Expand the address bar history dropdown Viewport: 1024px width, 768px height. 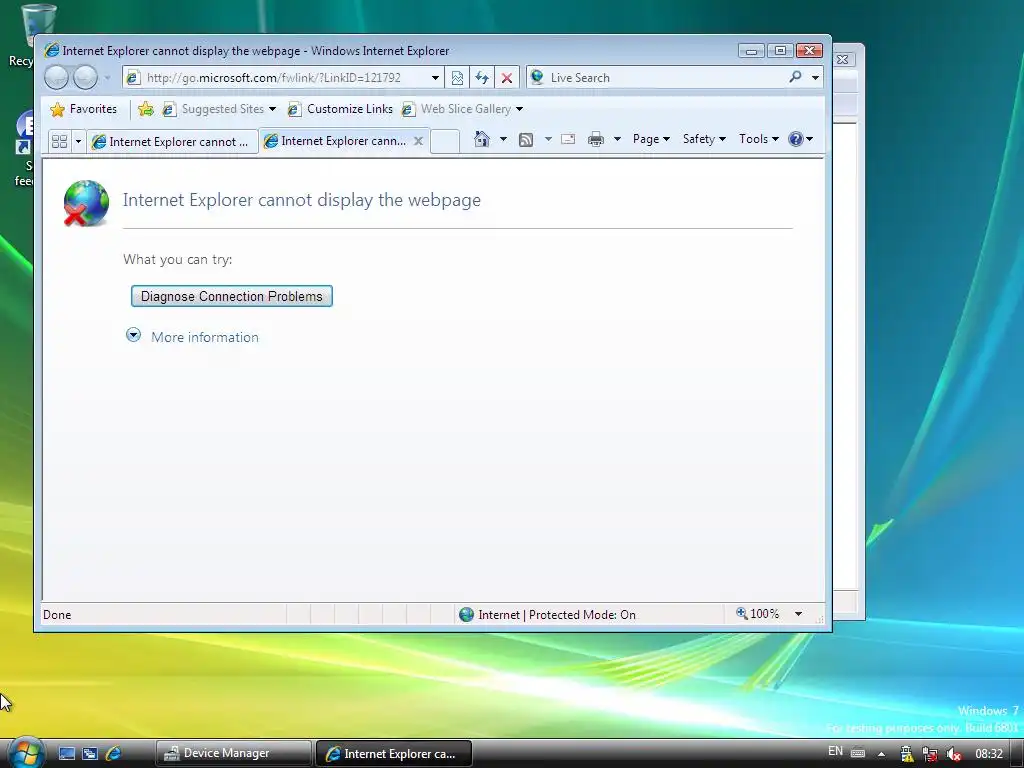pyautogui.click(x=435, y=78)
